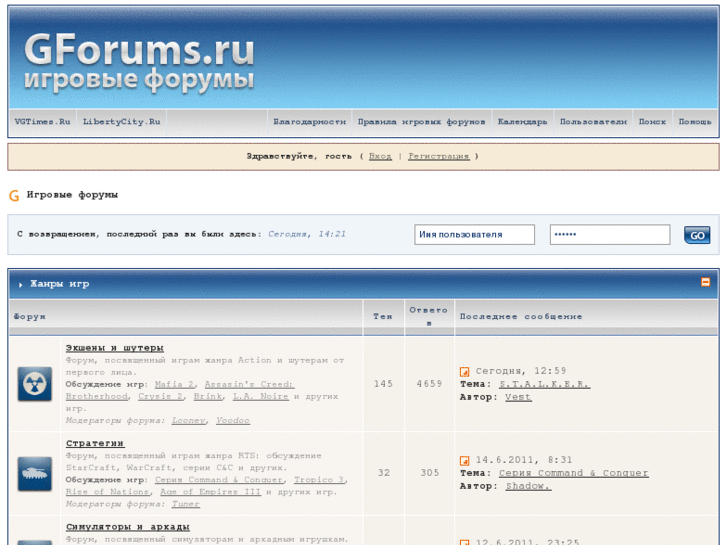Click replies count 305 for Стратегии
Image resolution: width=727 pixels, height=545 pixels.
429,473
